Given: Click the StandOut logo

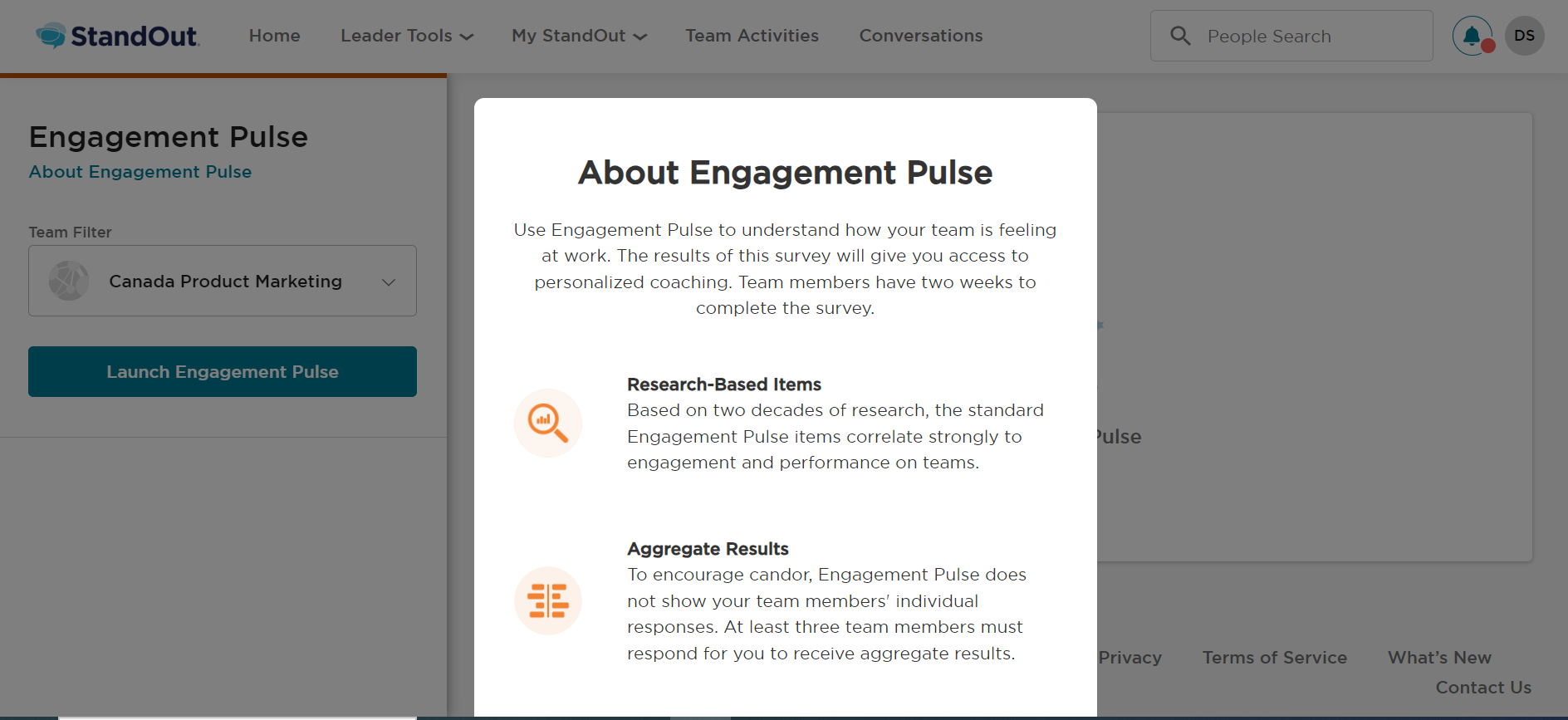Looking at the screenshot, I should (117, 36).
